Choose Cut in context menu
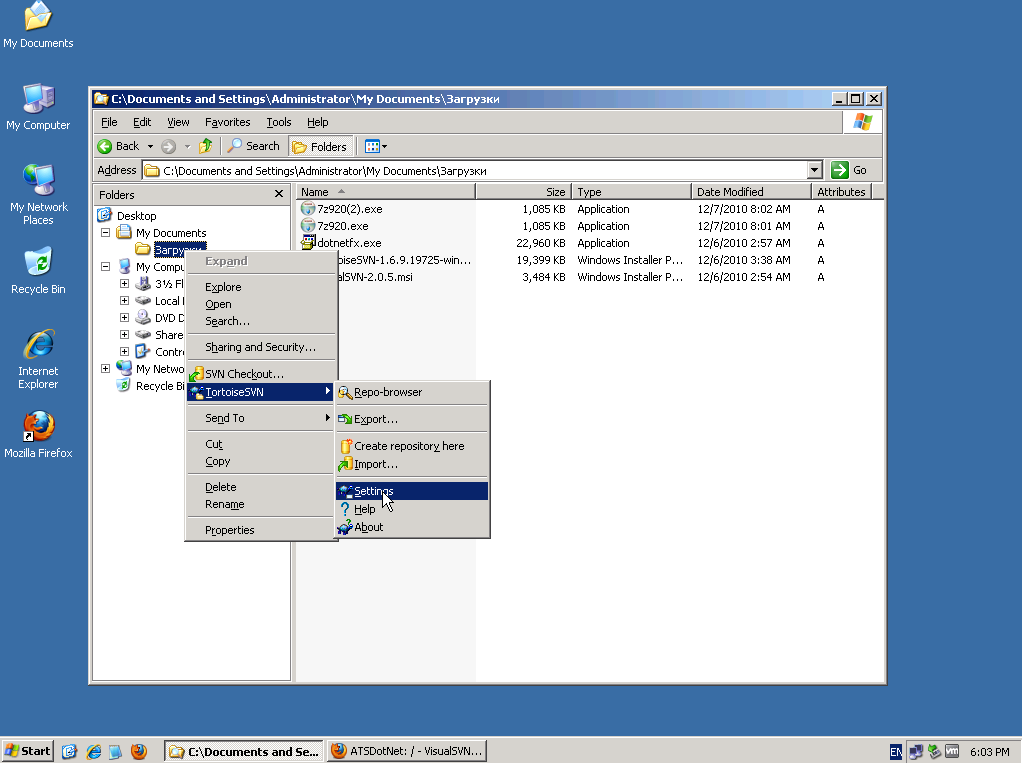The height and width of the screenshot is (763, 1022). [x=261, y=444]
